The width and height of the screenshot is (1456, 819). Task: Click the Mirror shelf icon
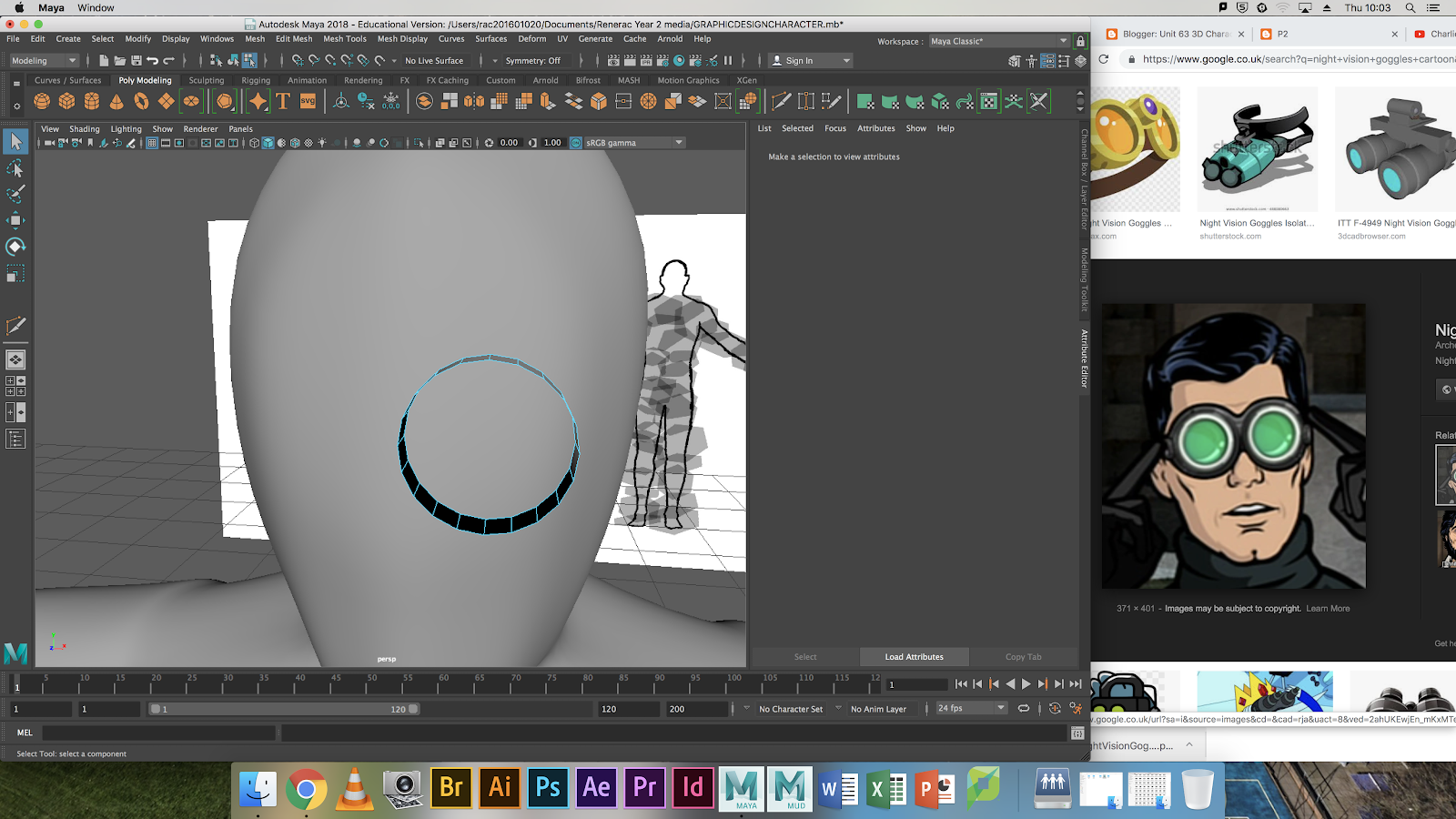pyautogui.click(x=474, y=102)
